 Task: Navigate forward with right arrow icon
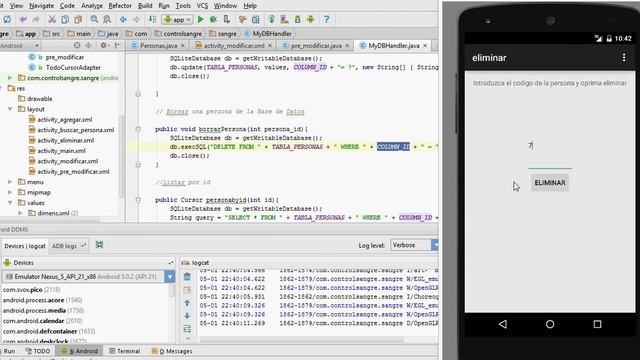[x=136, y=19]
